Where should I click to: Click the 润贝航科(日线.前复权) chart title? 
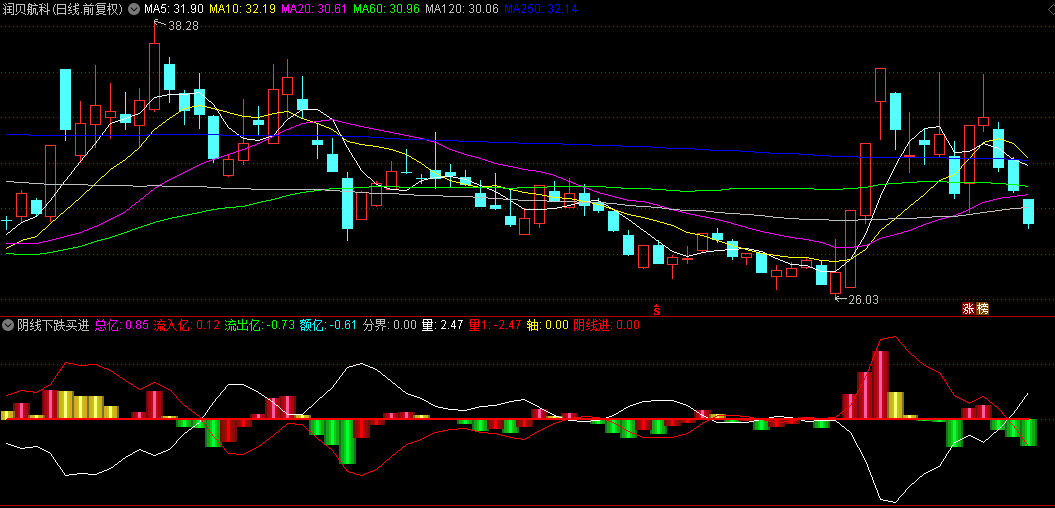click(63, 9)
